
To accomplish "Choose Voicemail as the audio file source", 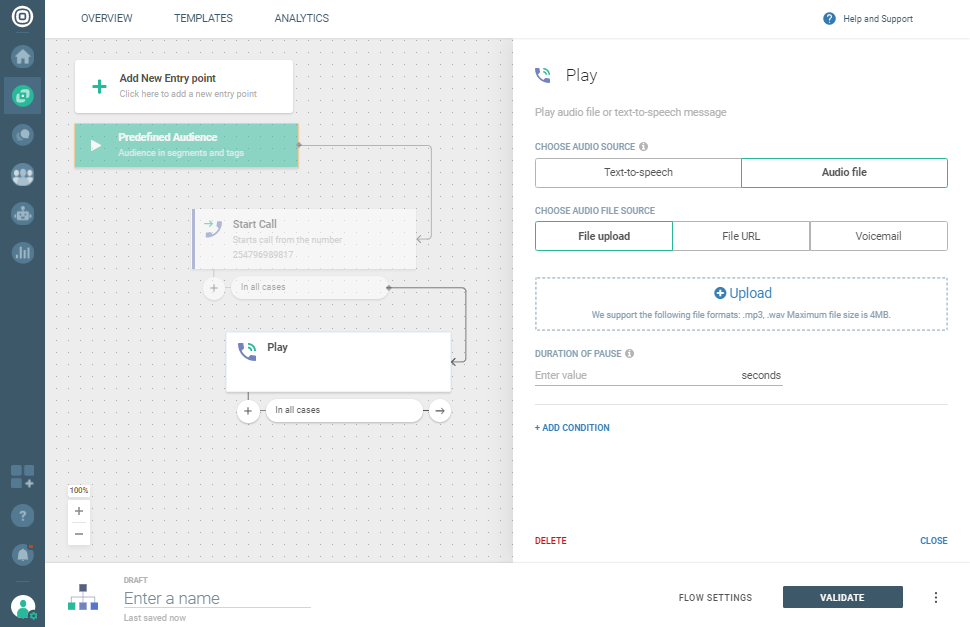I will click(878, 235).
